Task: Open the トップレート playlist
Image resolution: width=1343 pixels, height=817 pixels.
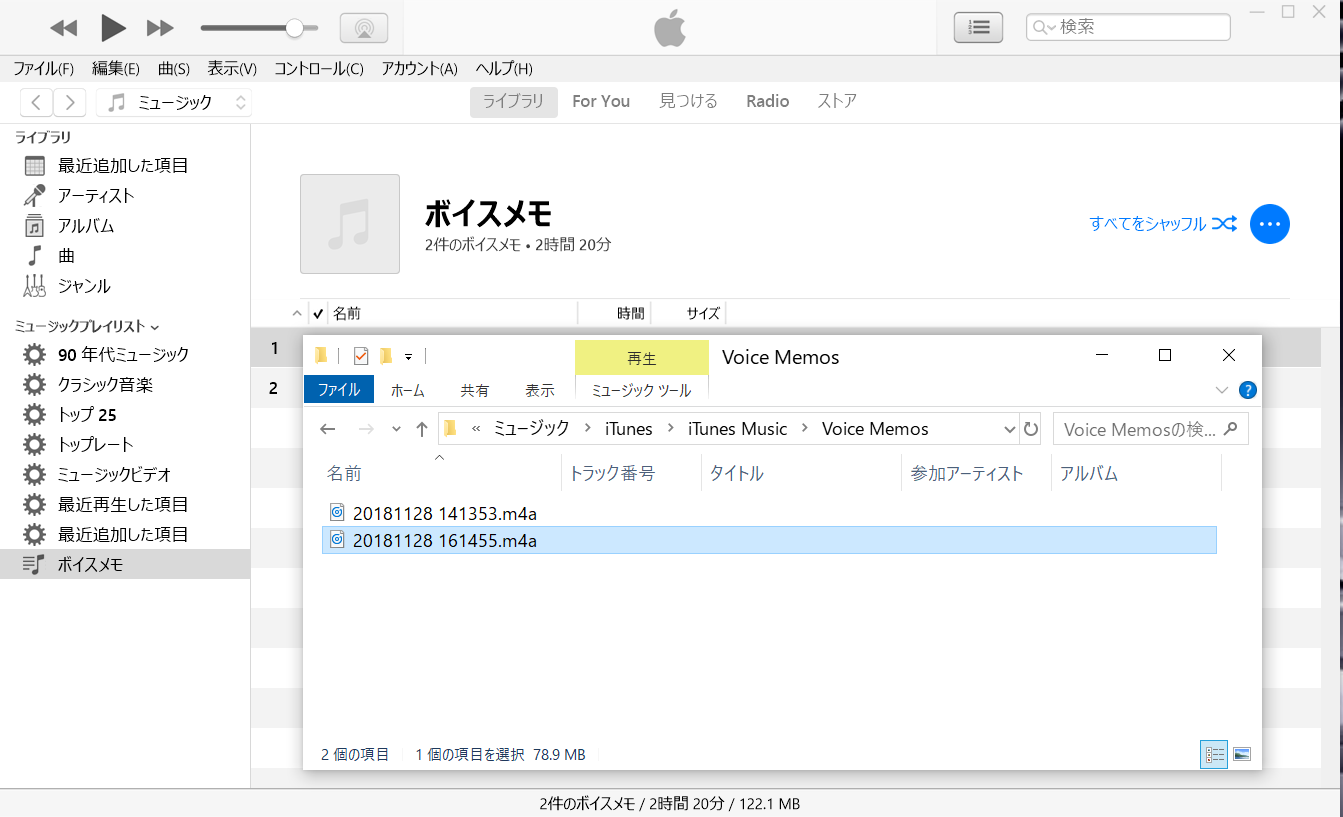Action: coord(125,444)
